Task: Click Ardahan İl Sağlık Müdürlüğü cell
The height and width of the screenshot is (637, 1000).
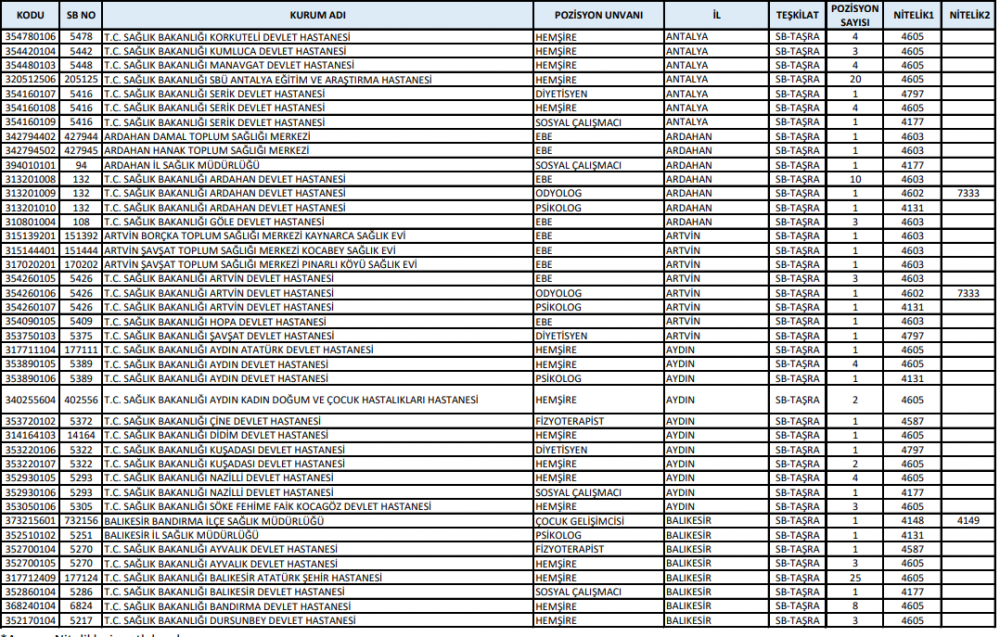Action: pyautogui.click(x=318, y=165)
